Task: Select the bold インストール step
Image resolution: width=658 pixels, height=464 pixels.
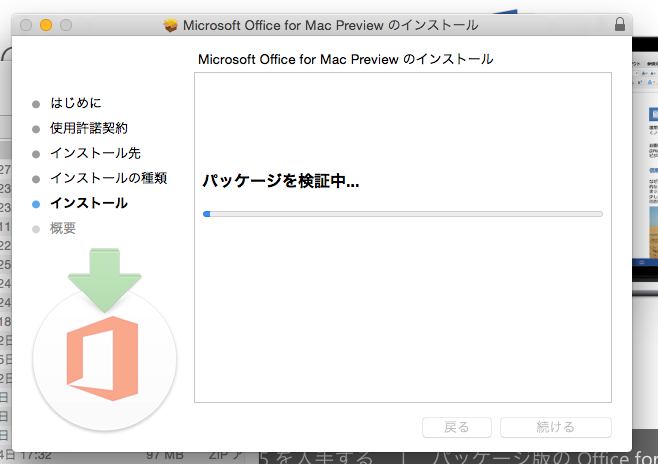Action: pyautogui.click(x=89, y=203)
